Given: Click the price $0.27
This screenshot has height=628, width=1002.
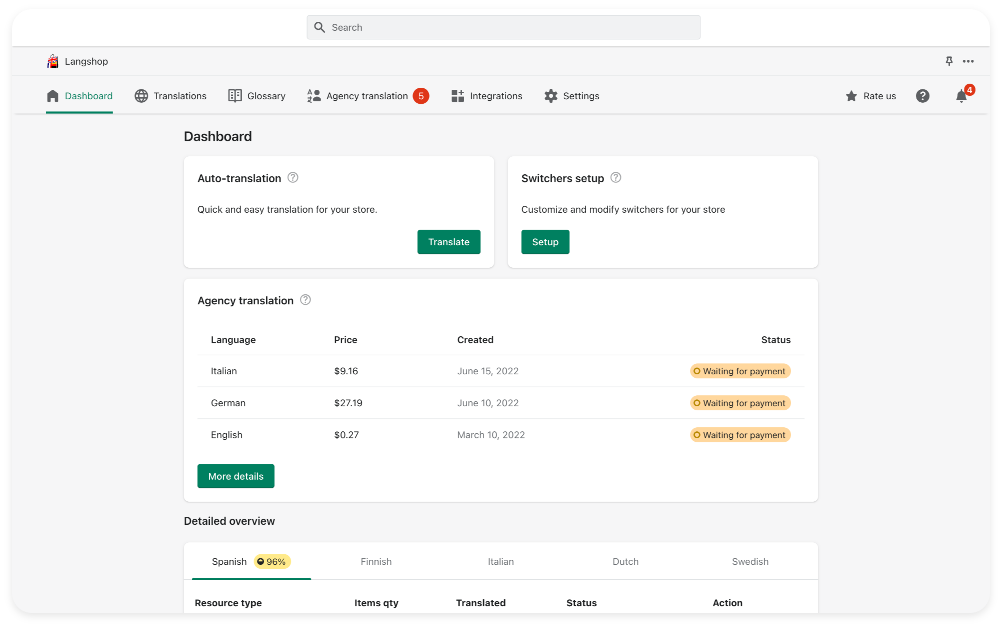Looking at the screenshot, I should [346, 435].
